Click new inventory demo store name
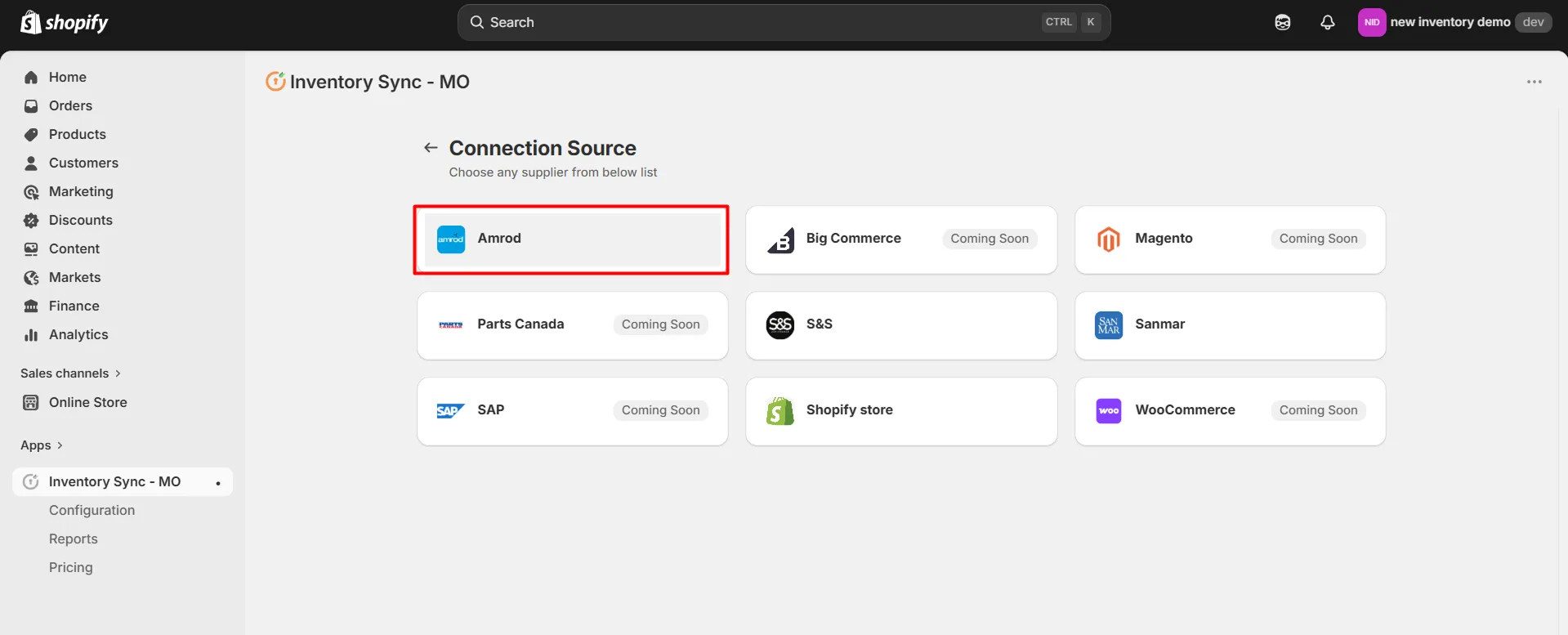 click(x=1450, y=22)
